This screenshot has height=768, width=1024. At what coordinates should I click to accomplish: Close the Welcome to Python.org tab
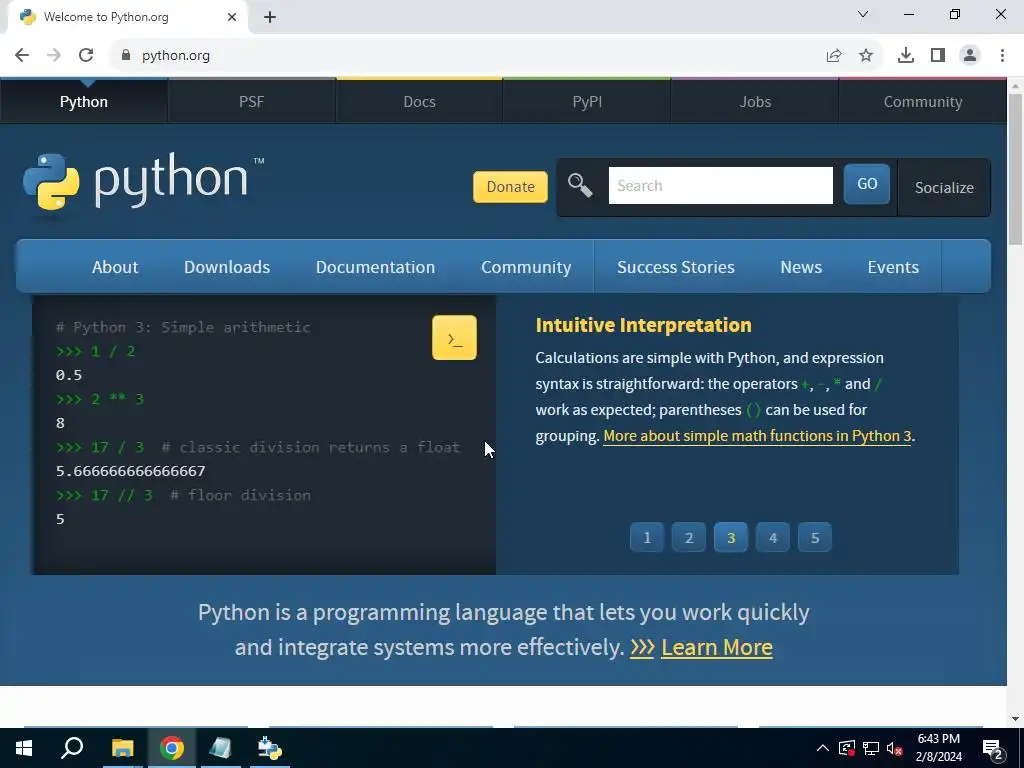tap(232, 17)
